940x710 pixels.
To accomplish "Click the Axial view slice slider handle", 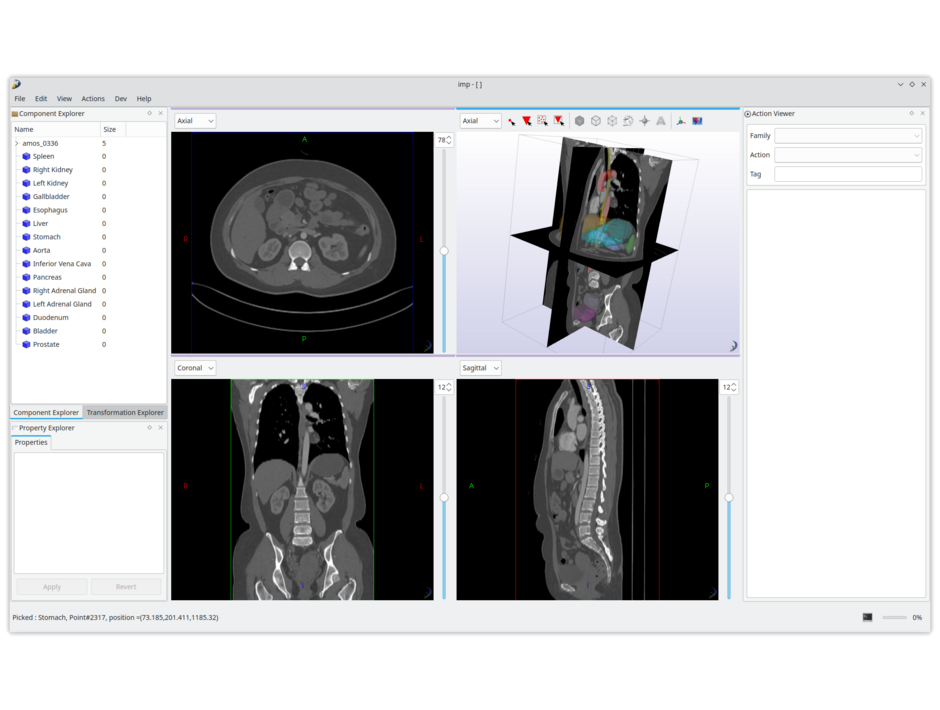I will [x=444, y=251].
